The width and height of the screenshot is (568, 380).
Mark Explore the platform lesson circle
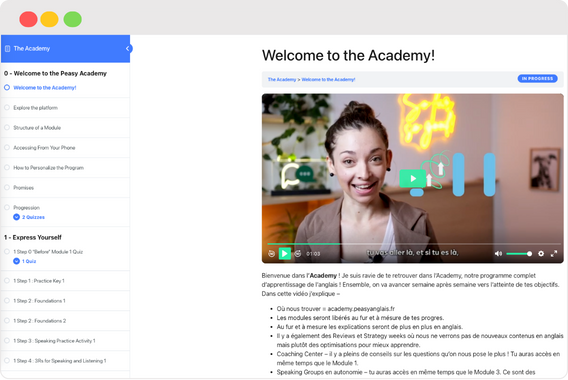pyautogui.click(x=7, y=108)
